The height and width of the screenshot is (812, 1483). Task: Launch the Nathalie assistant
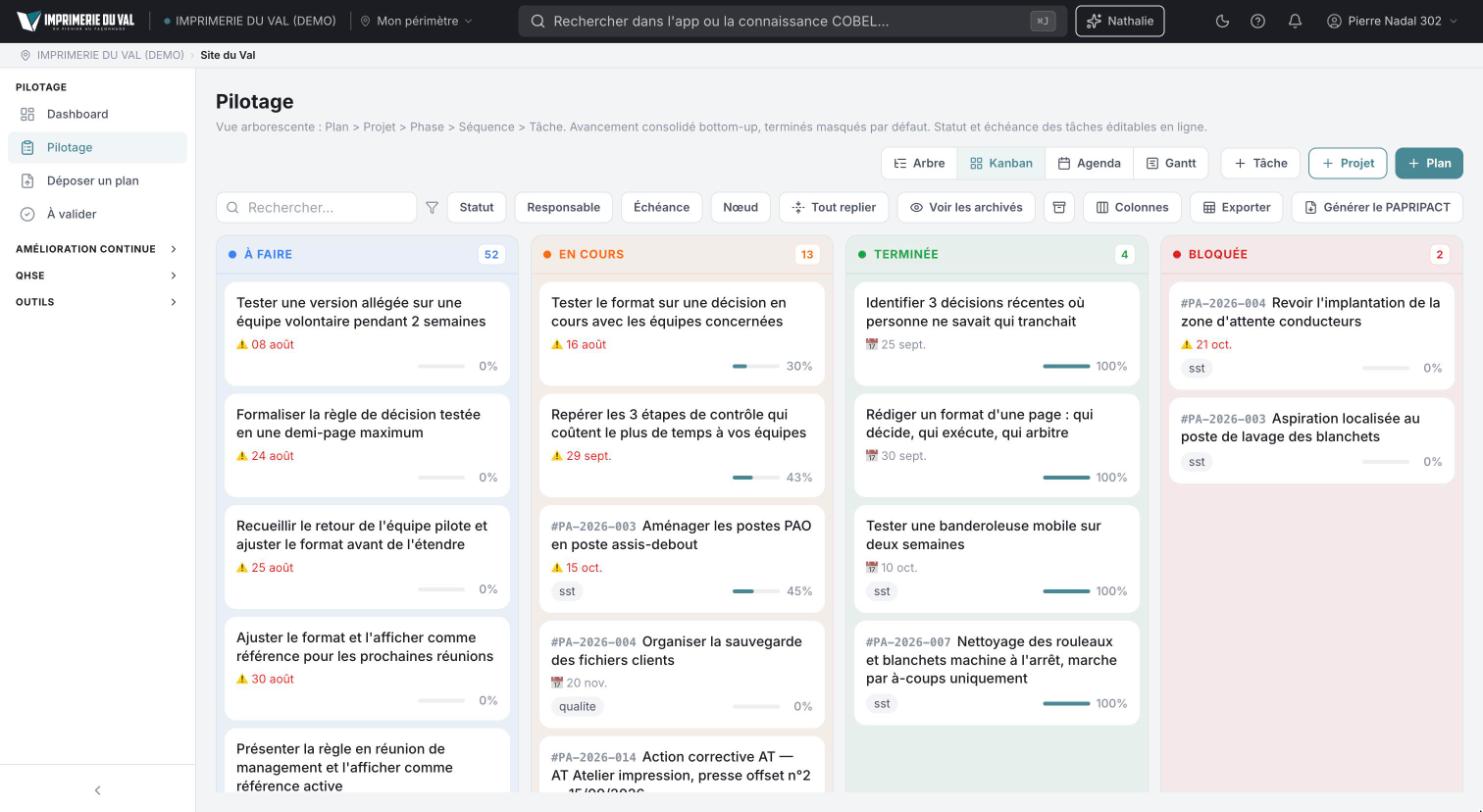pos(1120,21)
